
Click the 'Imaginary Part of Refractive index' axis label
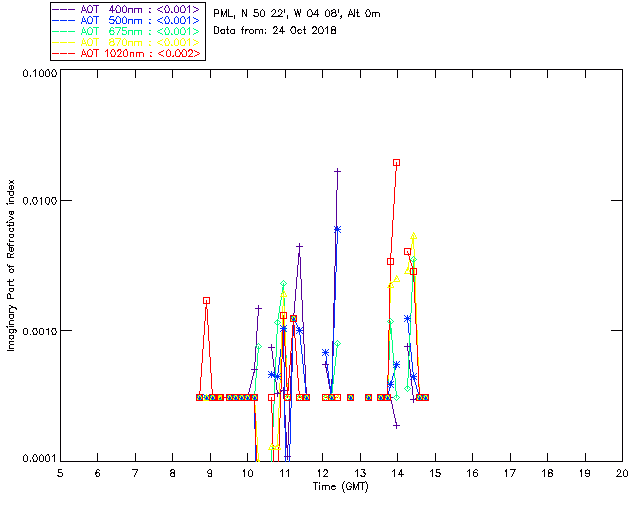[x=11, y=265]
